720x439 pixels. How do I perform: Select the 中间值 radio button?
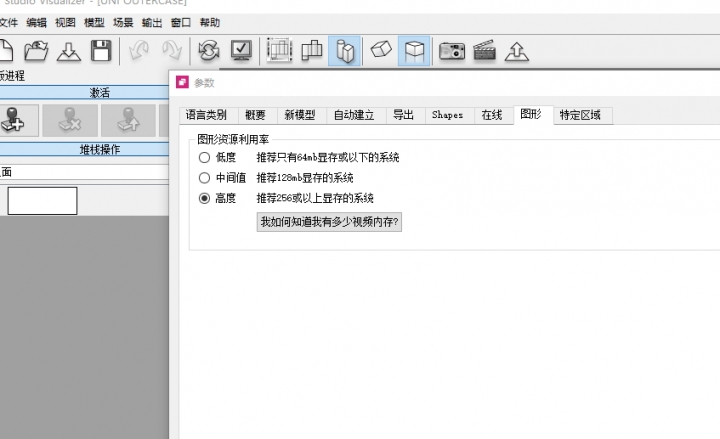click(205, 178)
